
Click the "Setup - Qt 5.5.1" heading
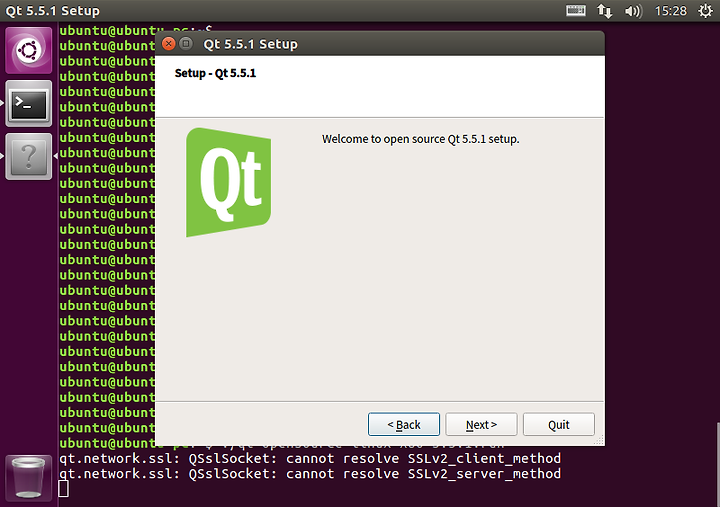click(x=215, y=73)
